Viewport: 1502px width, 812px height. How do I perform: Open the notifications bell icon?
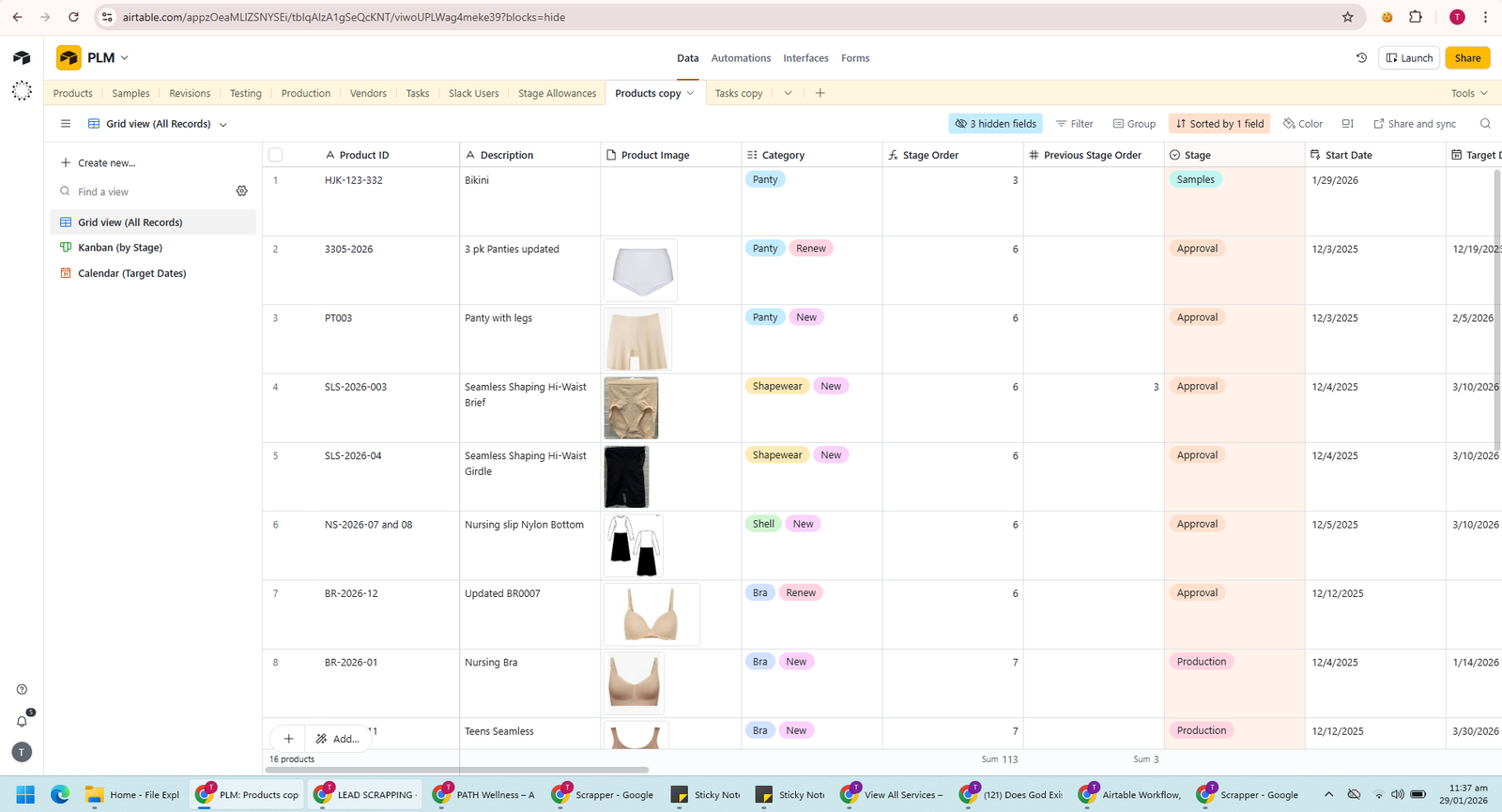pyautogui.click(x=22, y=721)
